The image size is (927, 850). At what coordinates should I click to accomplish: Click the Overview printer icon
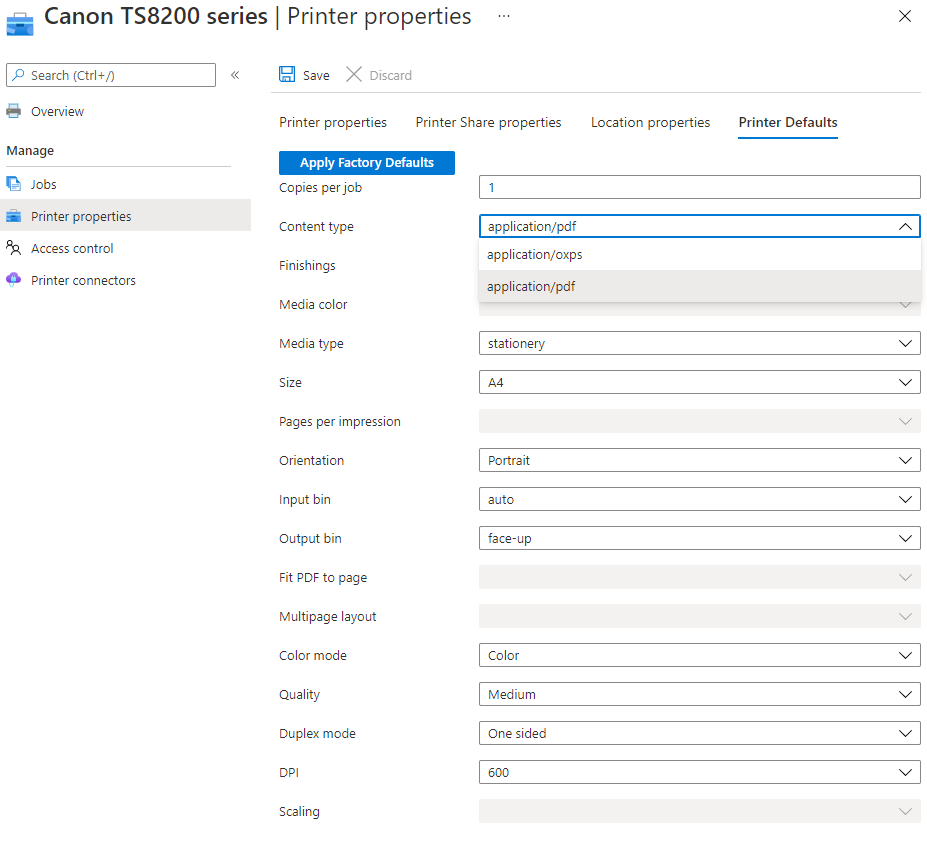pos(14,111)
